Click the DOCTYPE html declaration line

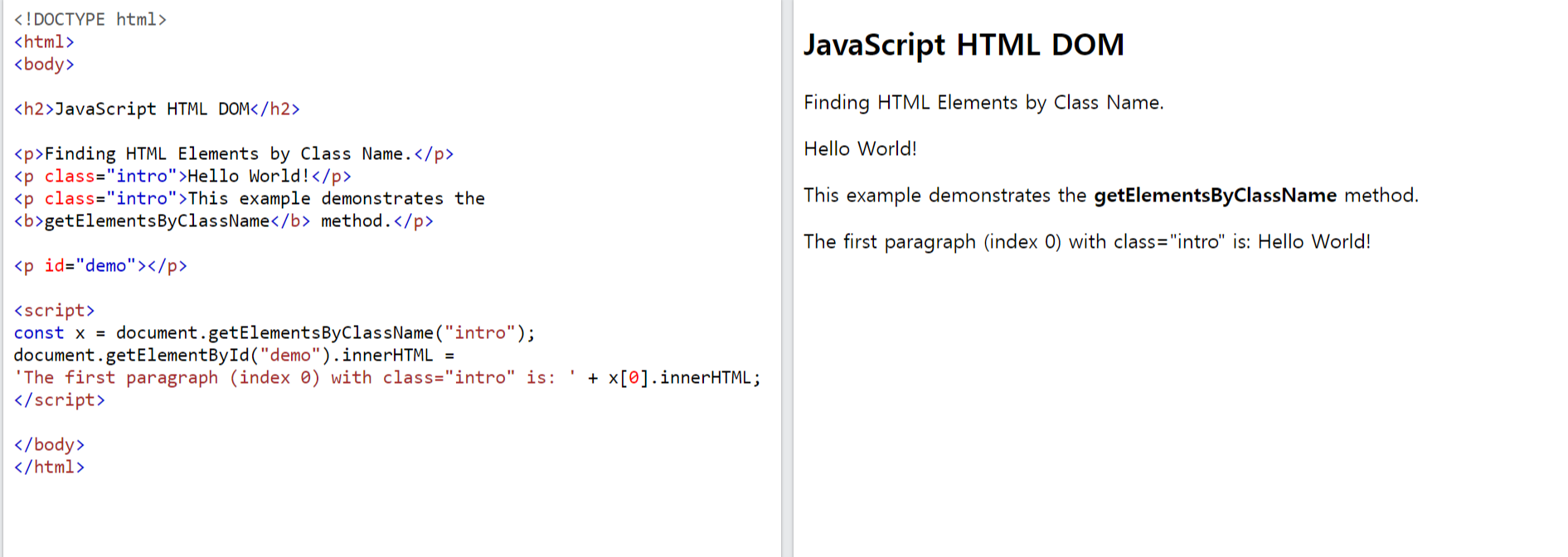(x=90, y=19)
